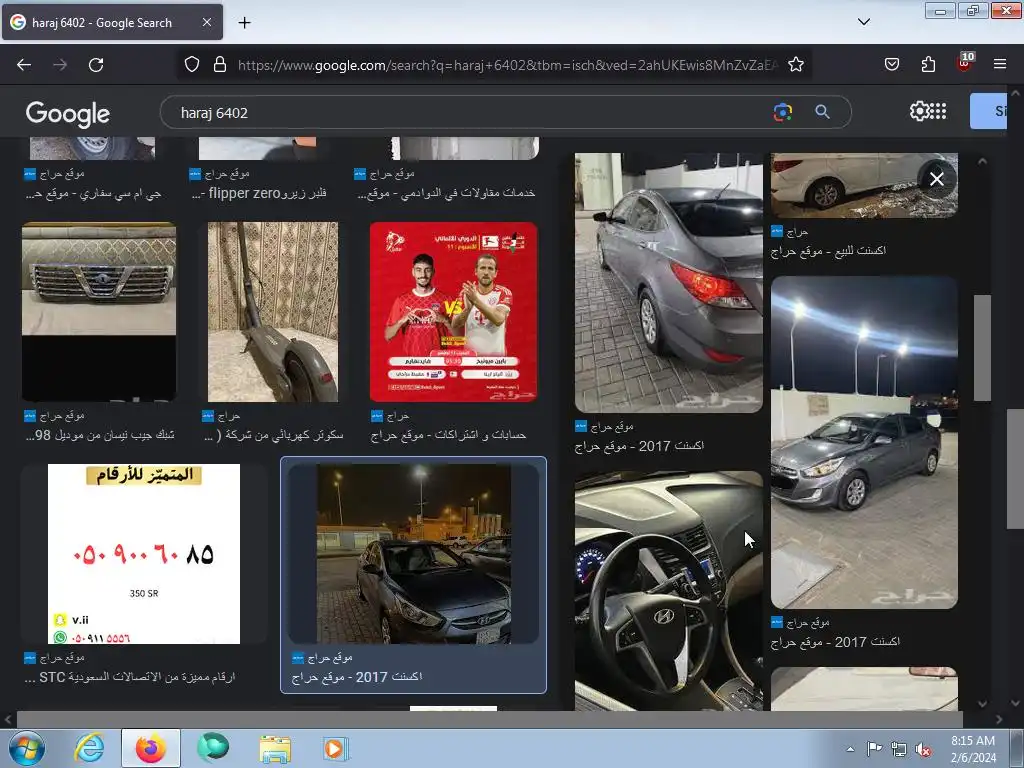Click the search box containing haraj 6402
1024x768 pixels.
[470, 112]
